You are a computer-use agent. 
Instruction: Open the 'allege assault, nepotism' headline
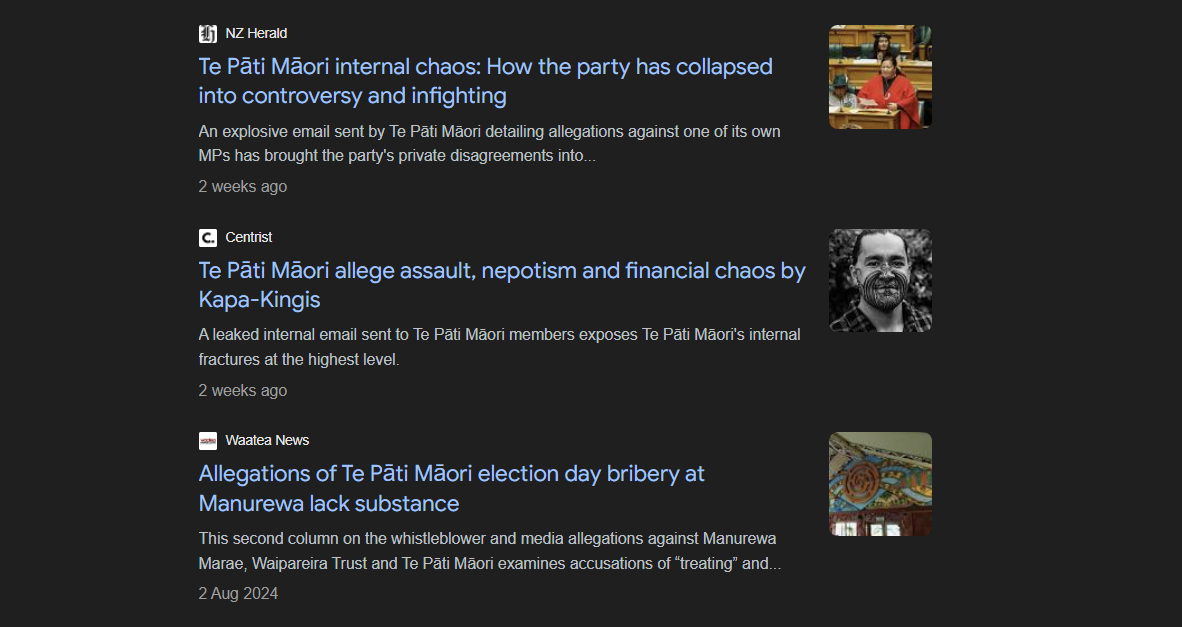click(x=501, y=271)
